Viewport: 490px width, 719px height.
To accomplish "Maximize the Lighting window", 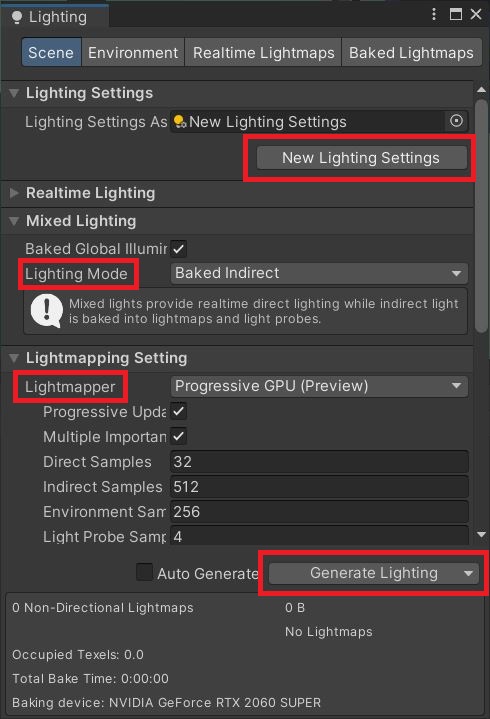I will (456, 14).
